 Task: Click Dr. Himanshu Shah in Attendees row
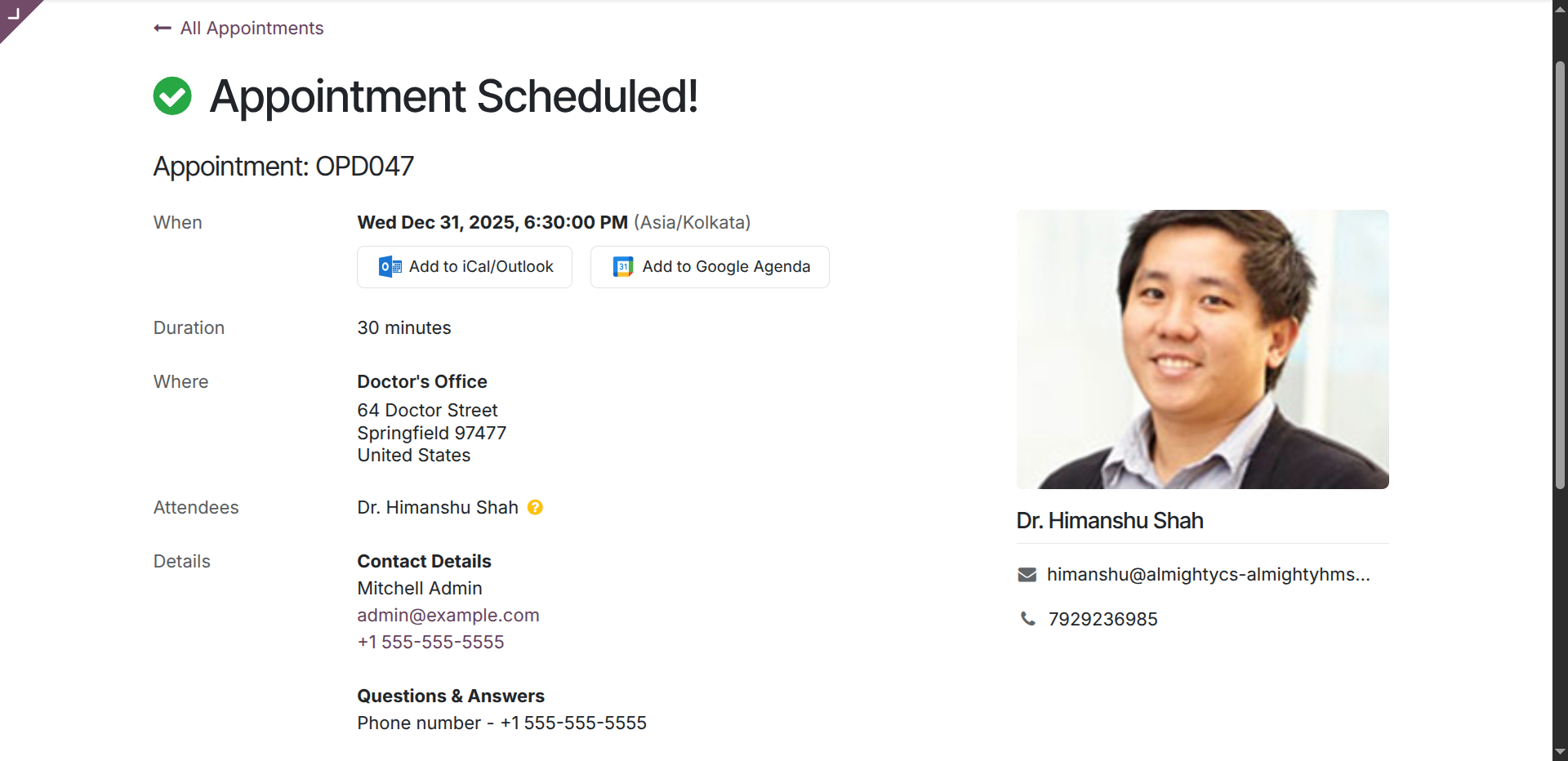click(438, 508)
